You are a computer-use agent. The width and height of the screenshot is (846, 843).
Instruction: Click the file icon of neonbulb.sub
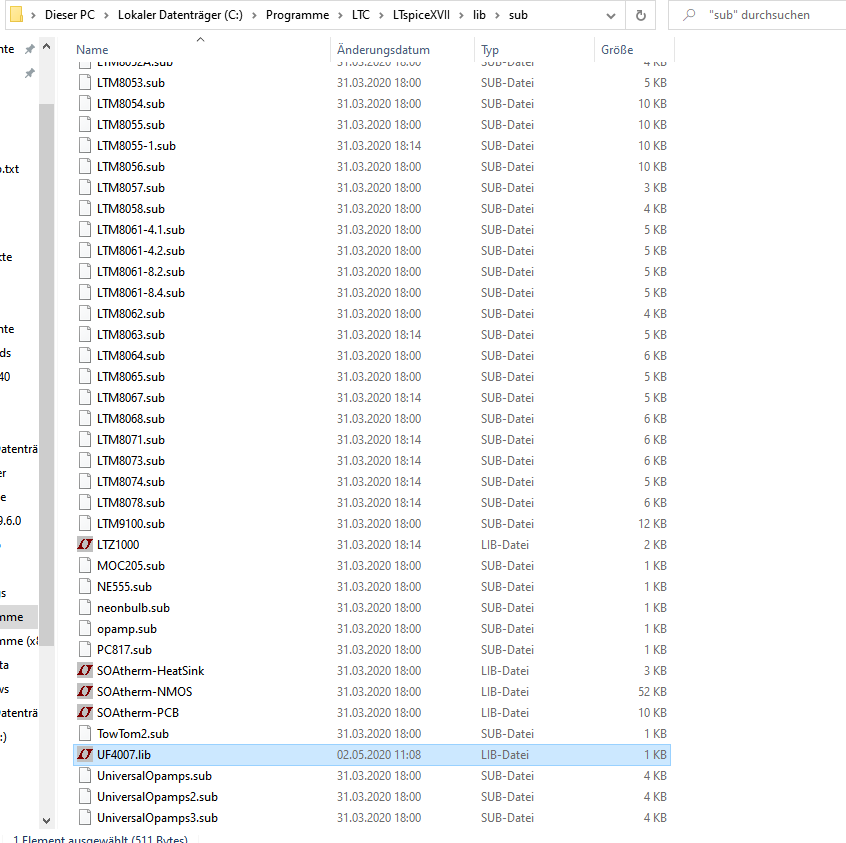pyautogui.click(x=85, y=608)
